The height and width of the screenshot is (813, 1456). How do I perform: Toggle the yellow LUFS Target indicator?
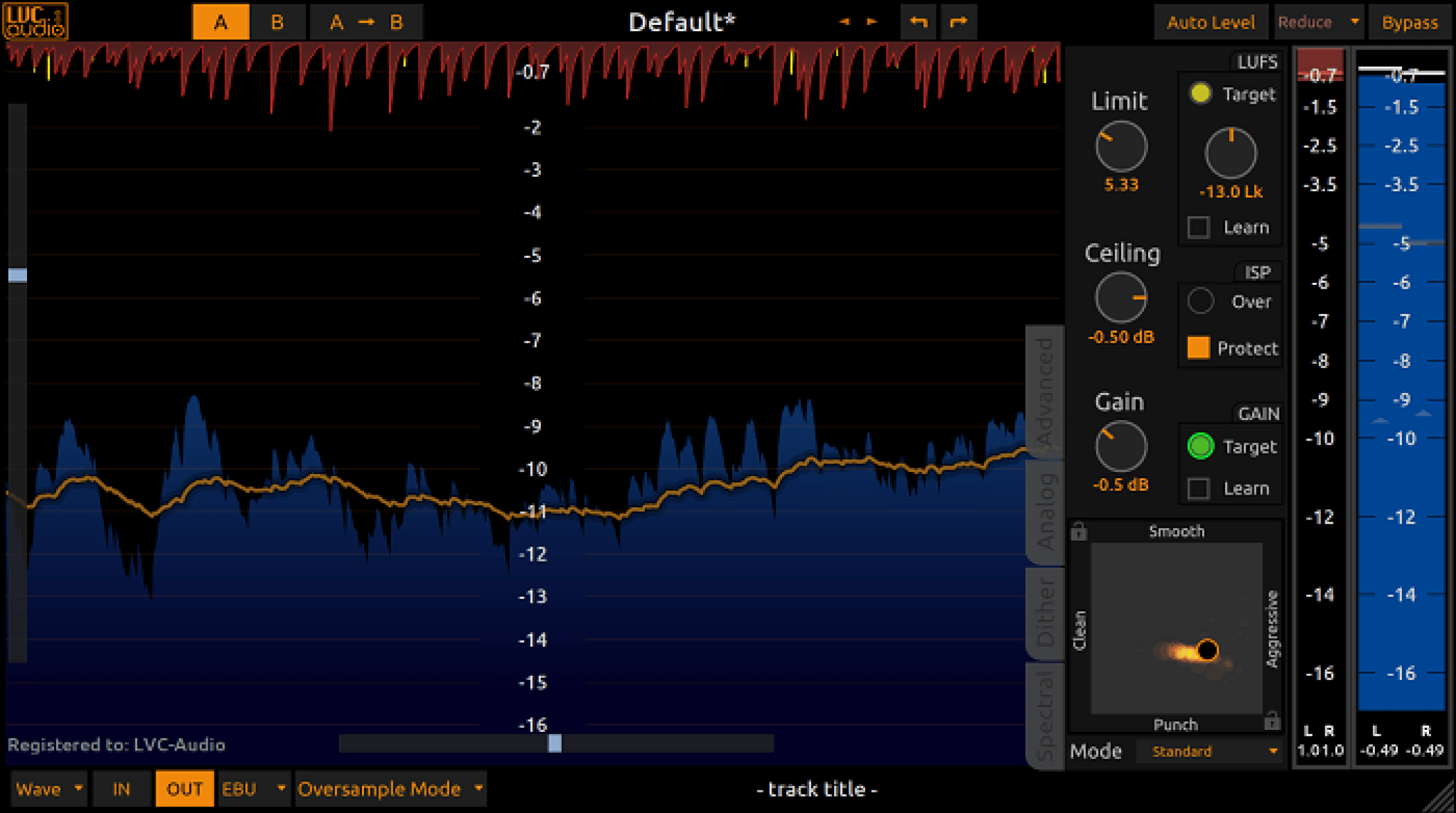[1200, 94]
